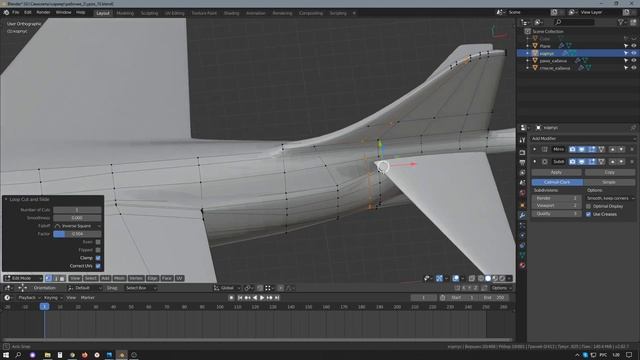
Task: Switch to rendered shading icon
Action: click(x=502, y=278)
